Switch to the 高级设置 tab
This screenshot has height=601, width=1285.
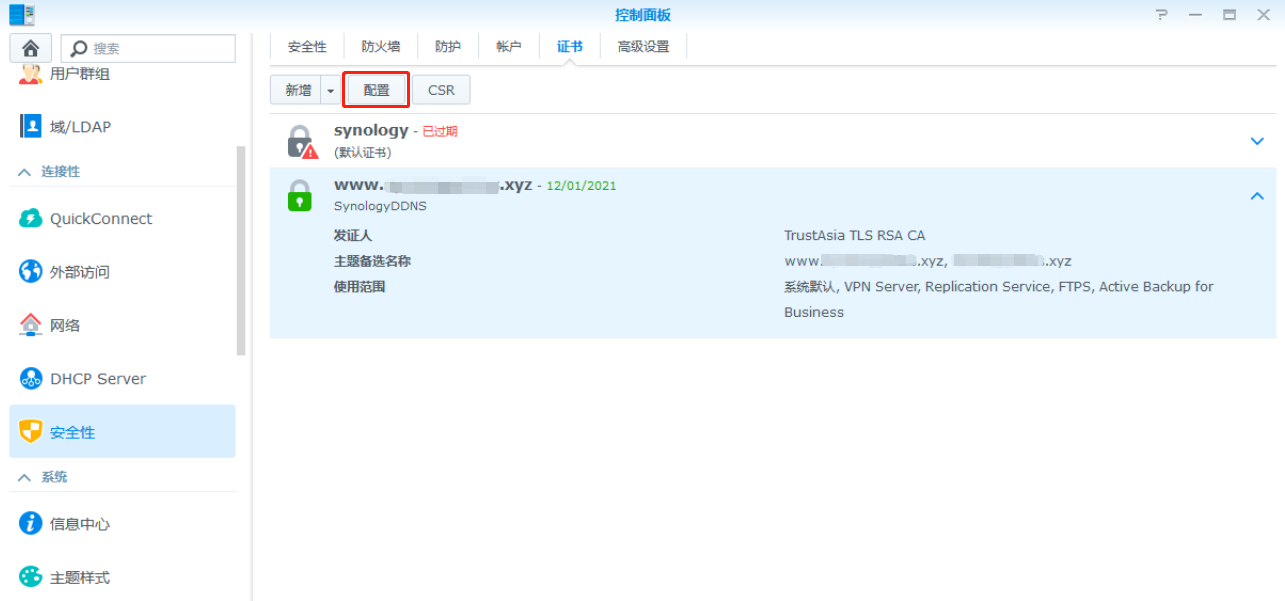[643, 46]
